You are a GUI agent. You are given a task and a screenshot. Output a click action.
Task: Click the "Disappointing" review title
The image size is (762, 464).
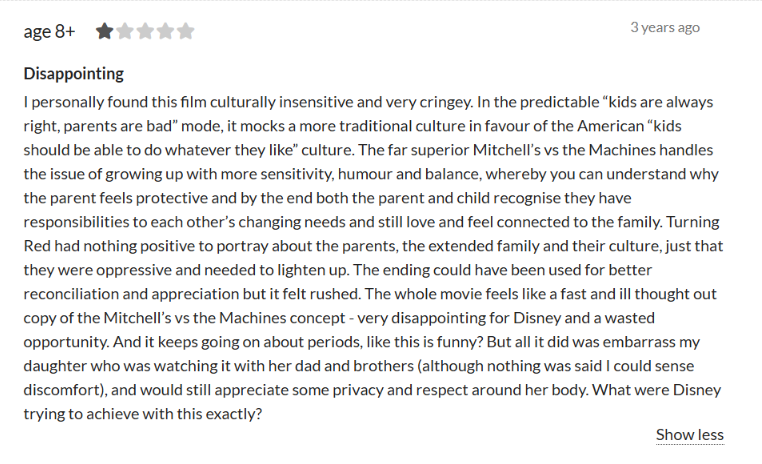click(x=74, y=74)
